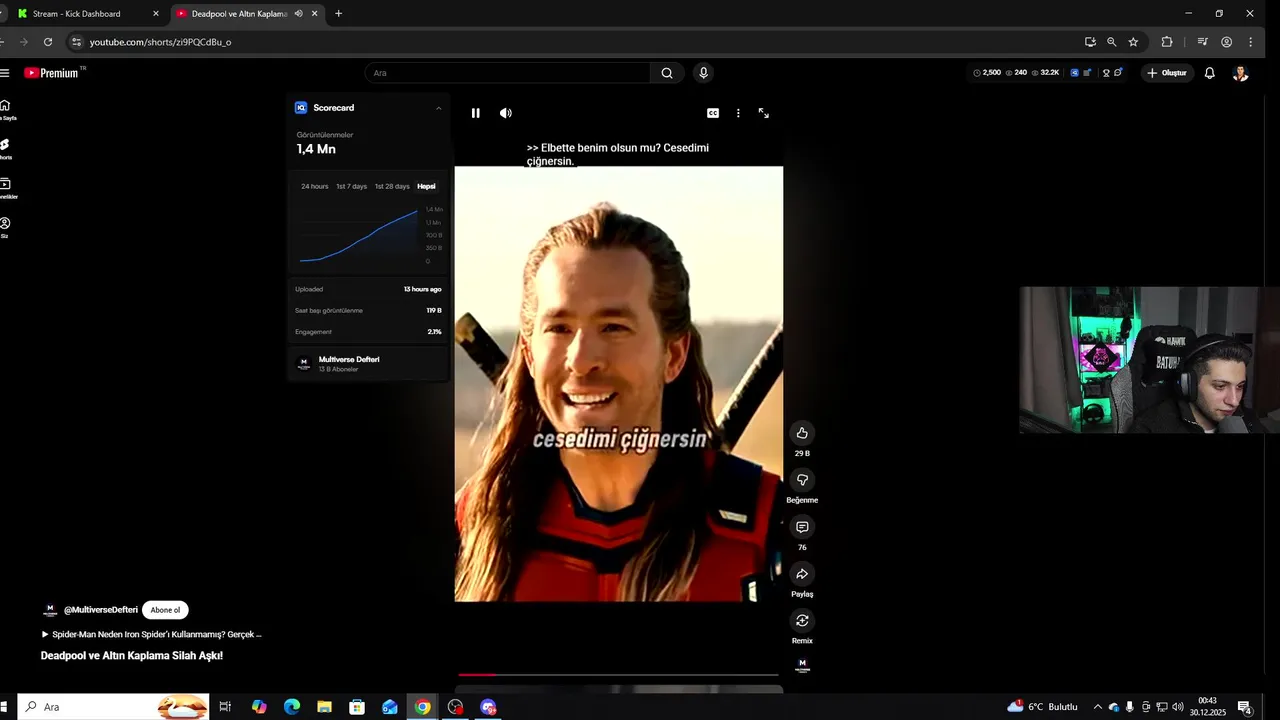Select the 1st 7 days range tab
Screen dimensions: 1280x720
[351, 186]
